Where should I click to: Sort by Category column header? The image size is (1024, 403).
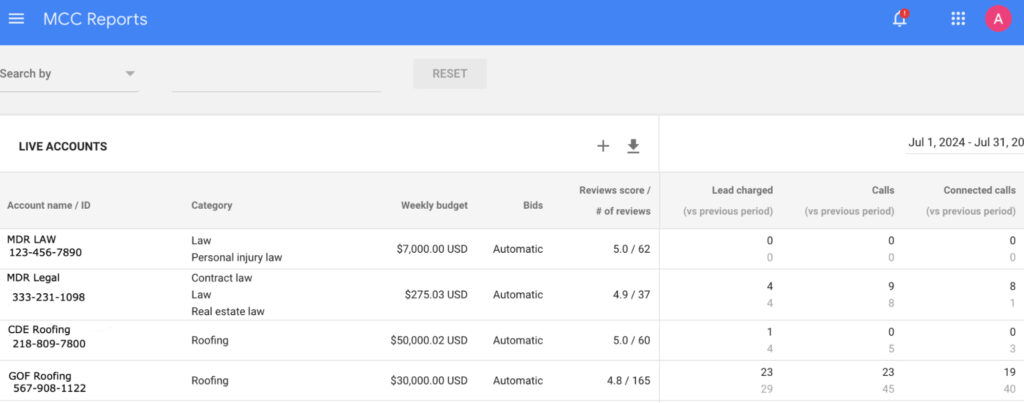point(211,205)
